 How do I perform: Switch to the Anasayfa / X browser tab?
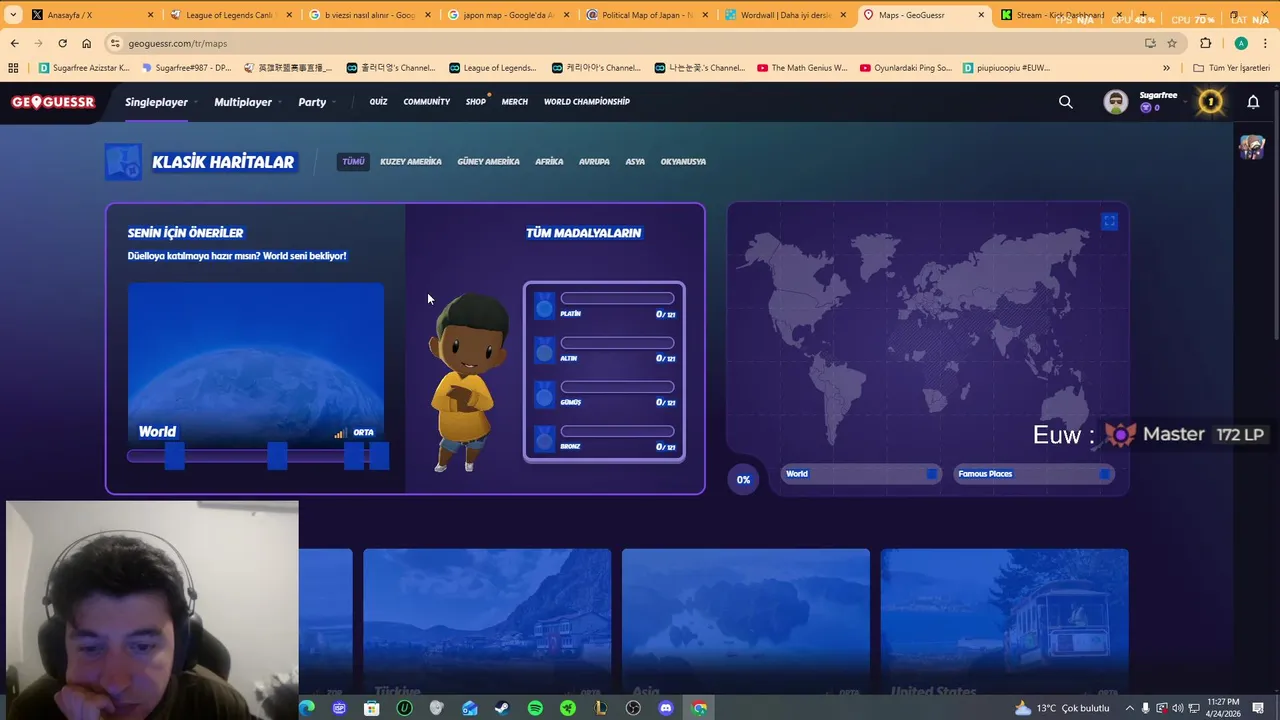[x=92, y=15]
